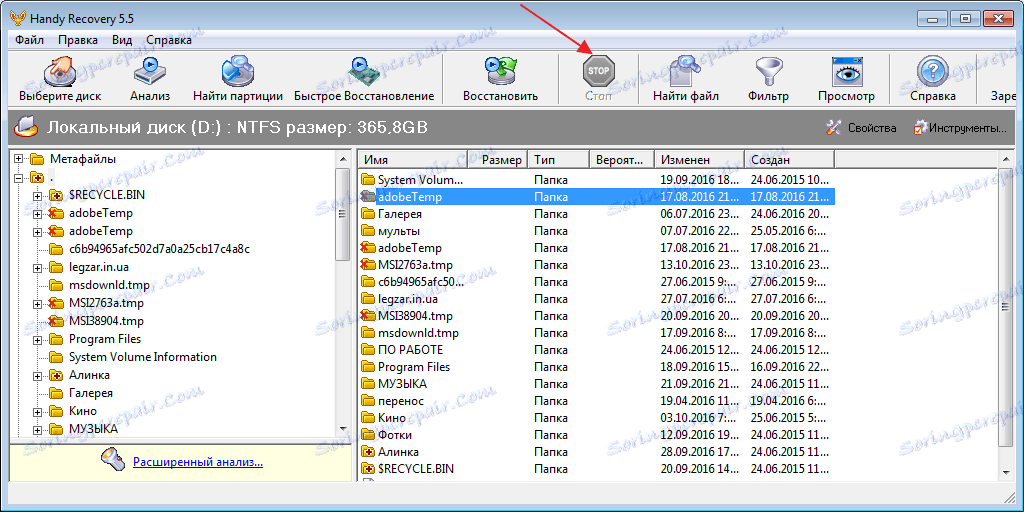The height and width of the screenshot is (512, 1024).
Task: Click the tree panel scroll up arrow
Action: pos(343,158)
